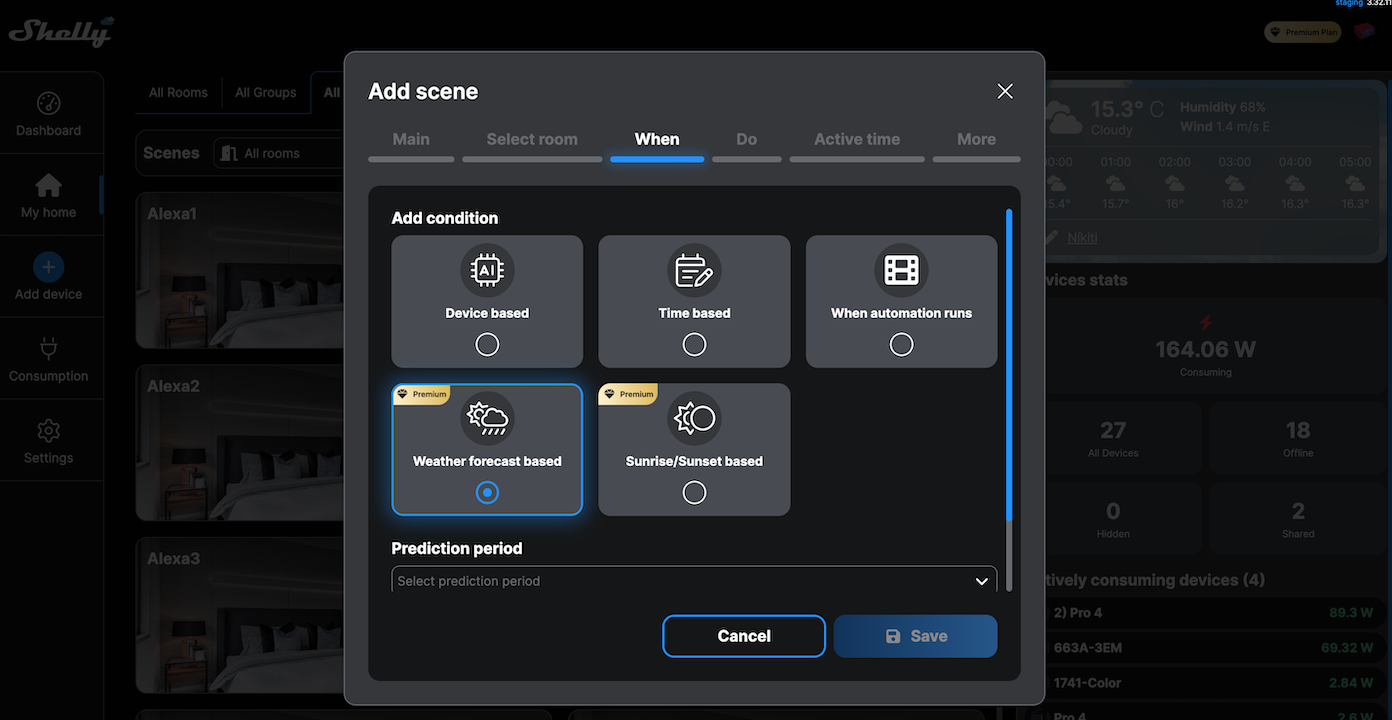Click the Sunrise/Sunset sun icon
Viewport: 1392px width, 720px height.
coord(694,418)
